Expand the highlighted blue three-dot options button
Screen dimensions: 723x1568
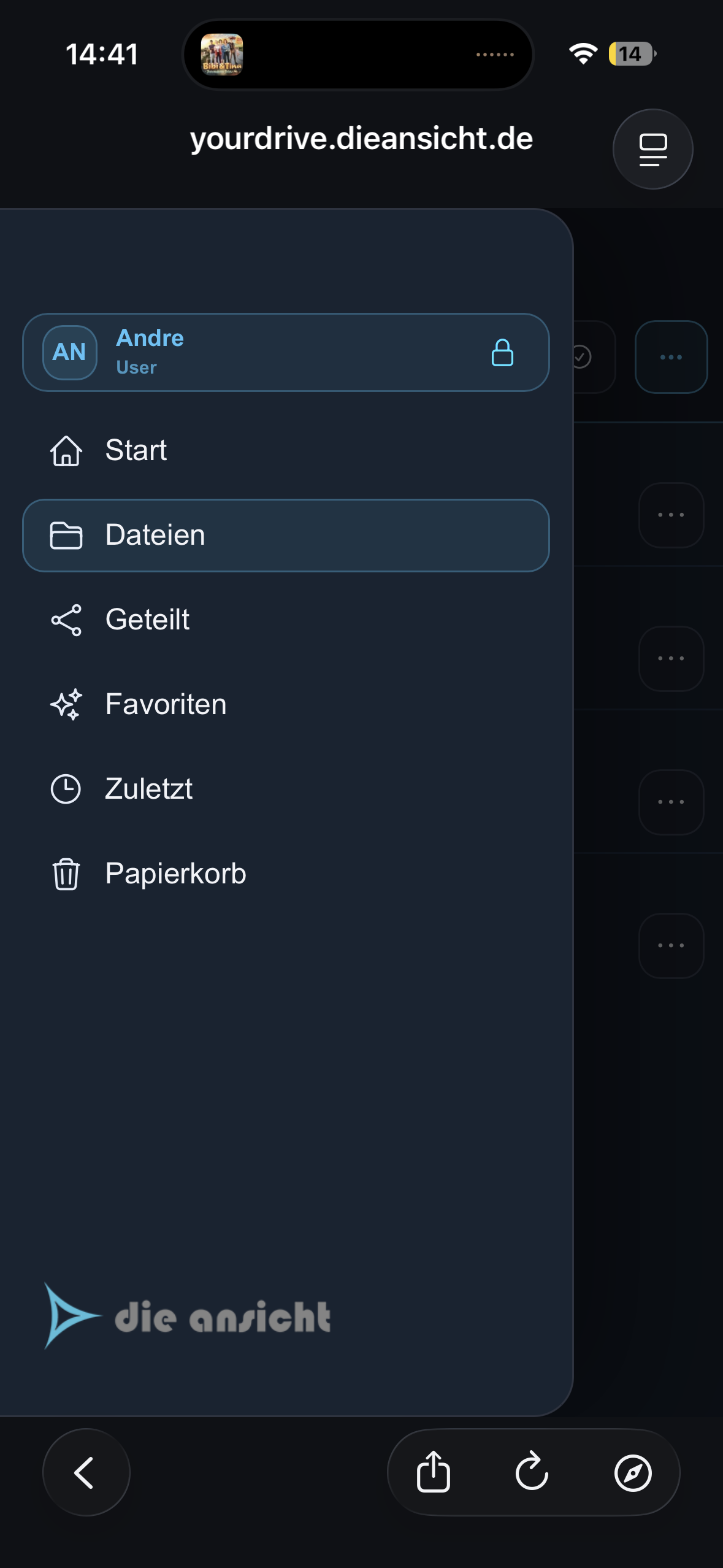[671, 356]
